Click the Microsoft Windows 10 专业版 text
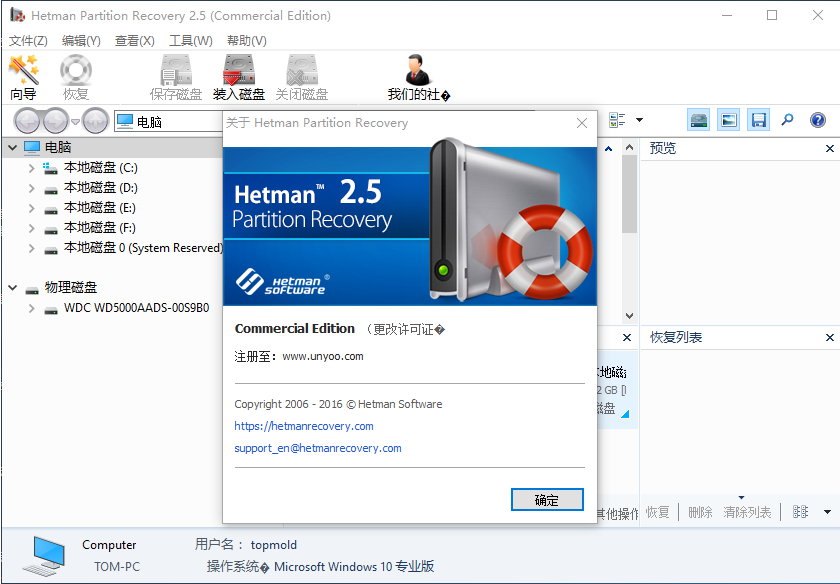Viewport: 840px width, 584px height. click(354, 566)
